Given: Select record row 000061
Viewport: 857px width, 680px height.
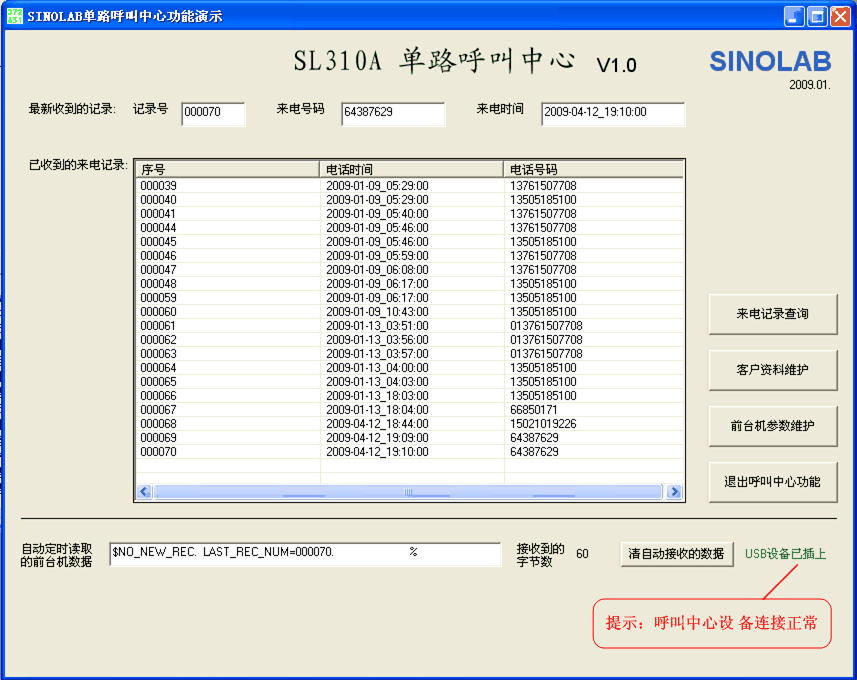Looking at the screenshot, I should [x=409, y=326].
